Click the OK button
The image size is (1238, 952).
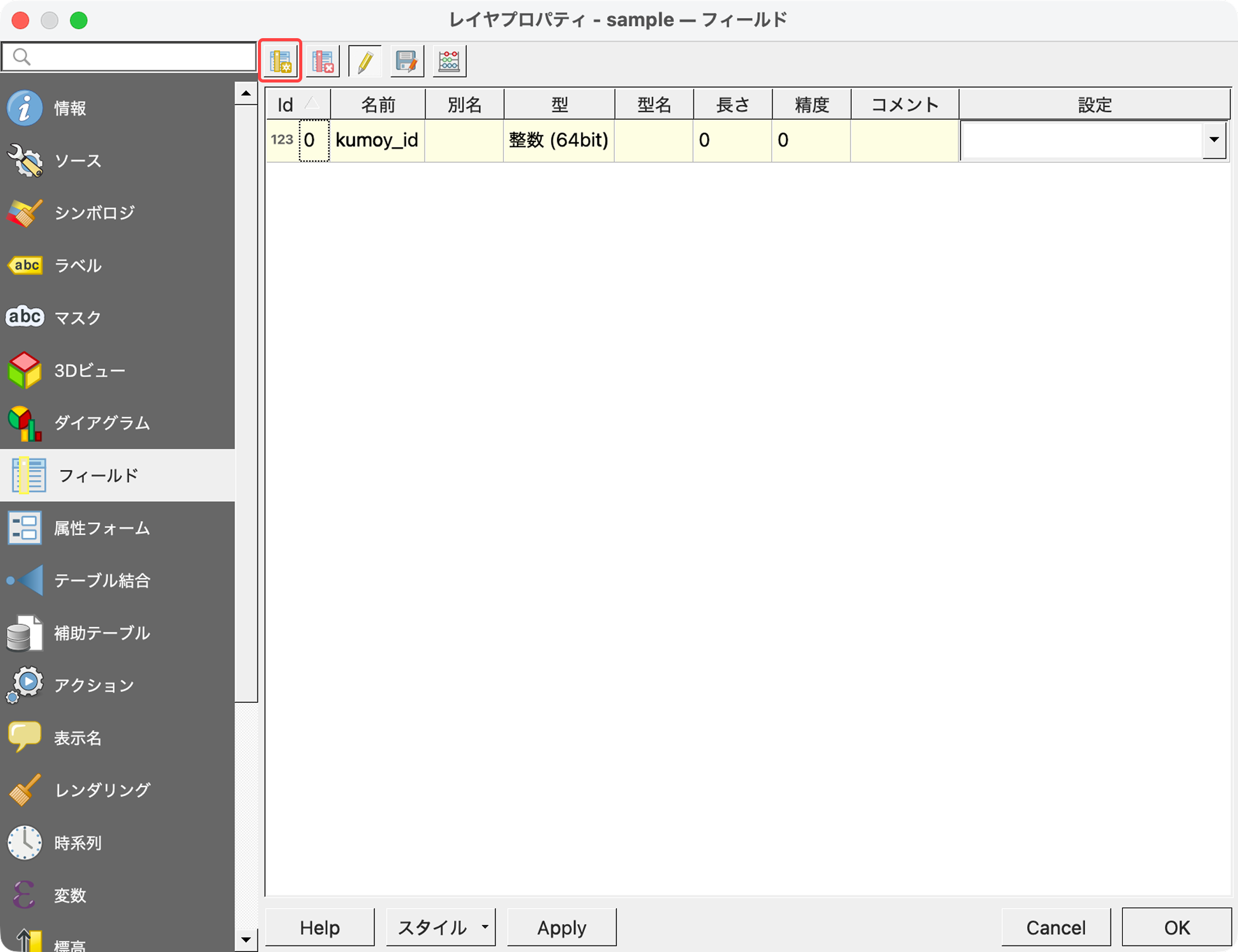tap(1176, 927)
